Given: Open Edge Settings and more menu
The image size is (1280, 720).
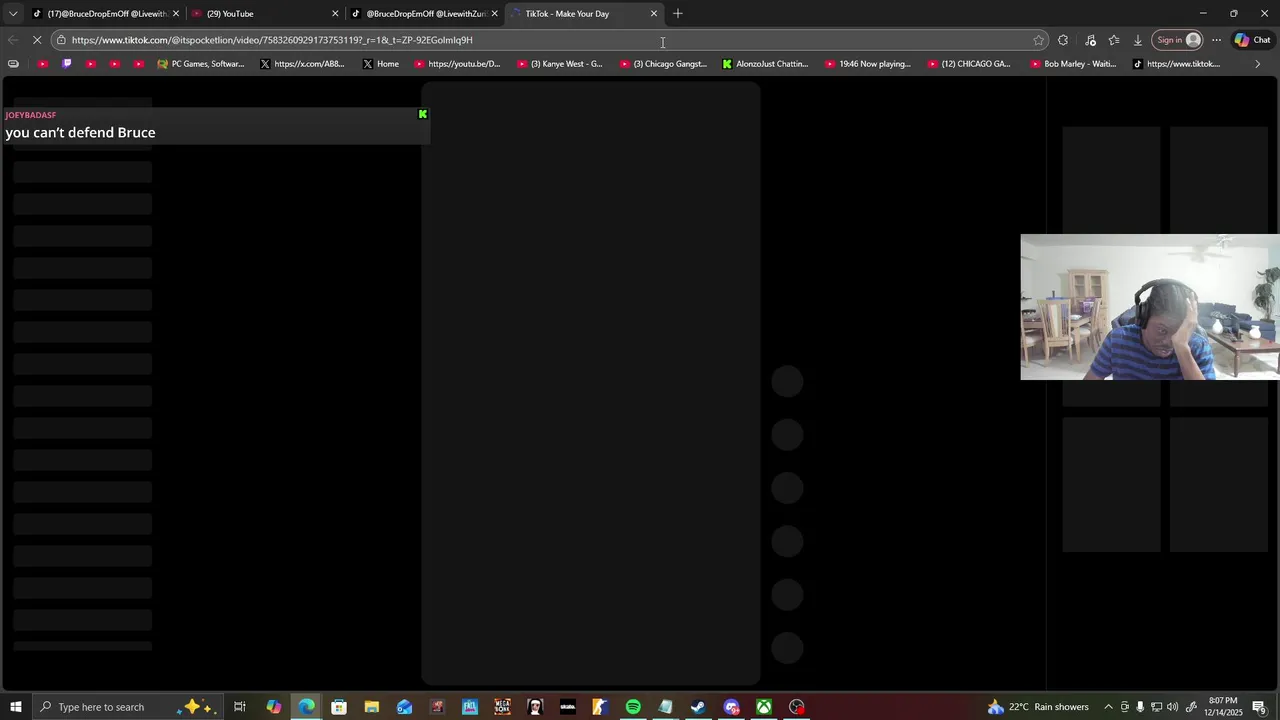Looking at the screenshot, I should [x=1216, y=40].
